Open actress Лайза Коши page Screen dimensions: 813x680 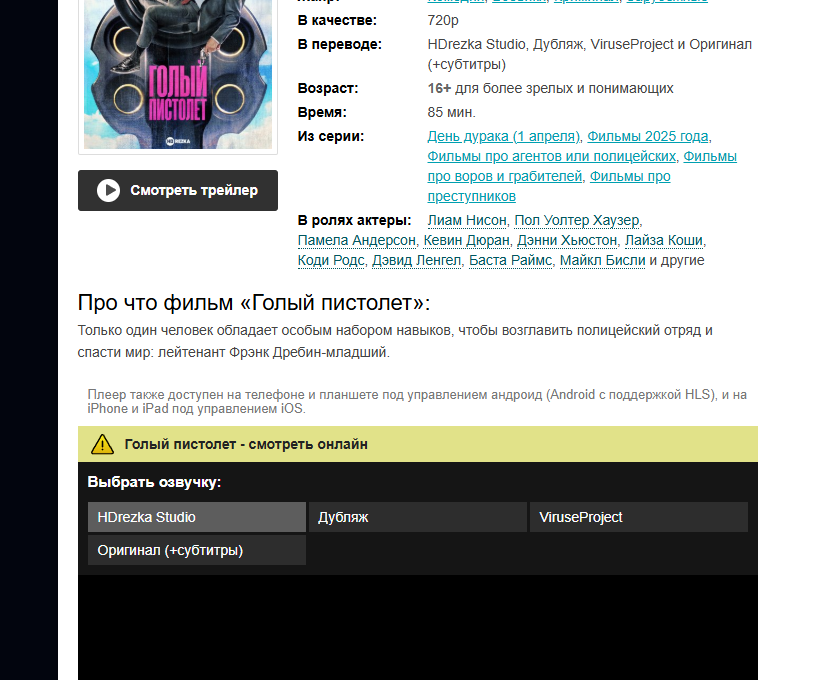(x=664, y=241)
